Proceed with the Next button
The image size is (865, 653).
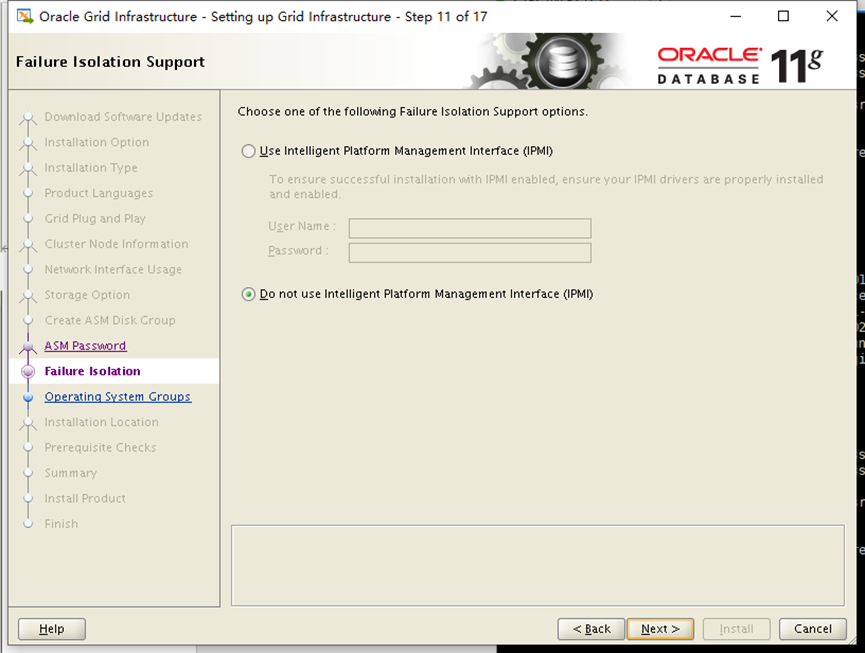(x=660, y=629)
